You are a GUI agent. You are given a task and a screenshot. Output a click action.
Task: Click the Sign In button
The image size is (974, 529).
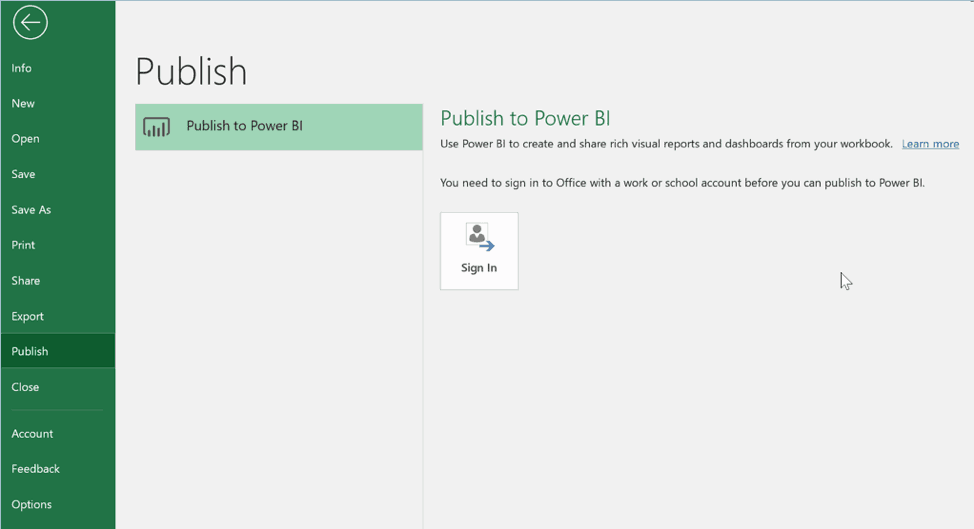click(479, 251)
